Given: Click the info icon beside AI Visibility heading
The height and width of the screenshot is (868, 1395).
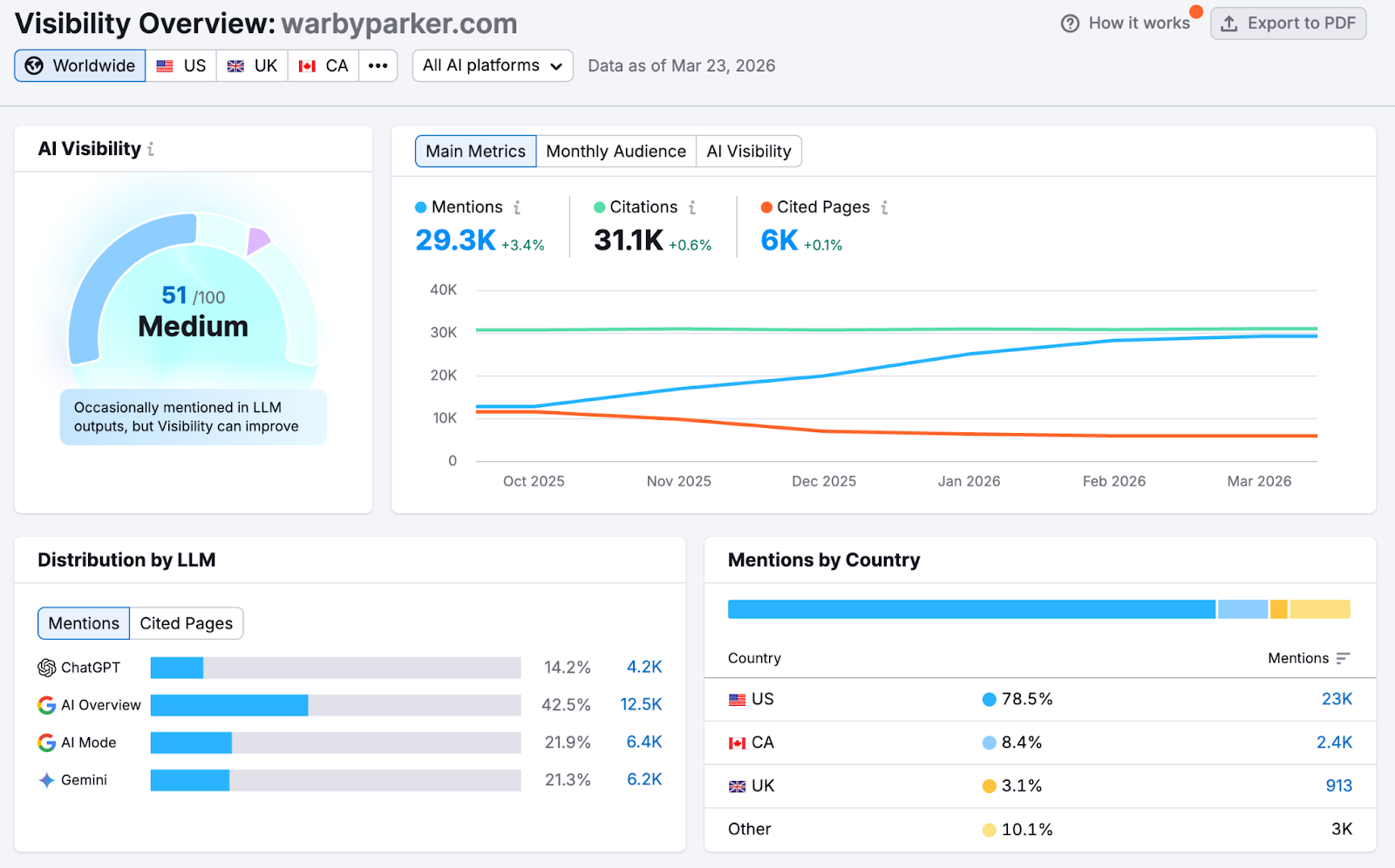Looking at the screenshot, I should pos(150,149).
